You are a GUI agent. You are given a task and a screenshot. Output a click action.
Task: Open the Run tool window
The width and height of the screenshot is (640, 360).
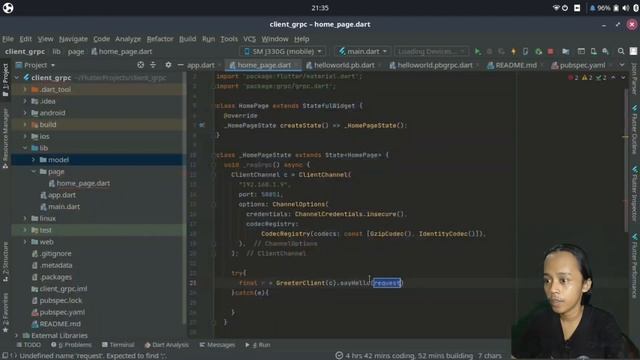tap(258, 345)
